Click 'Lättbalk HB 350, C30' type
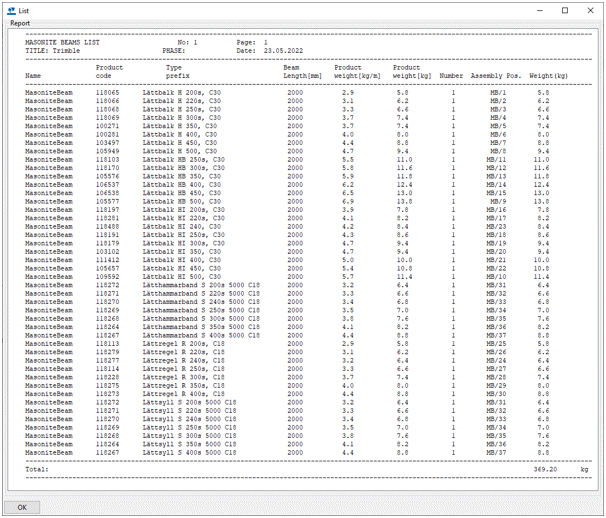606x518 pixels. pyautogui.click(x=182, y=176)
